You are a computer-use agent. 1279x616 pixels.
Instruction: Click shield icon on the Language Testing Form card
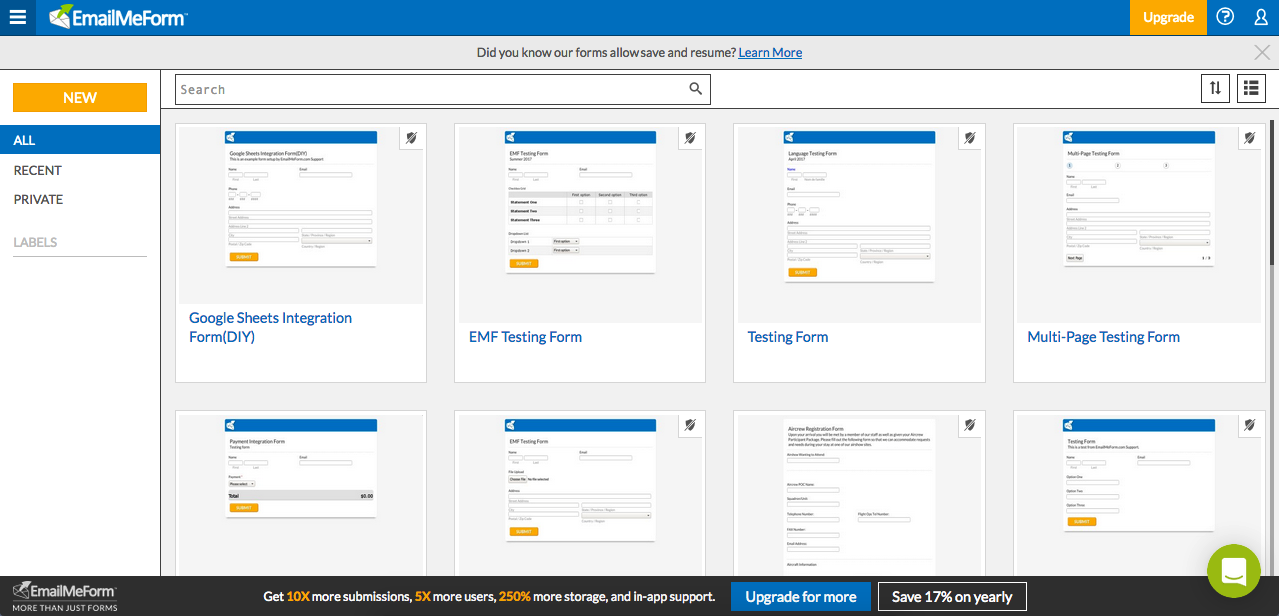point(970,138)
